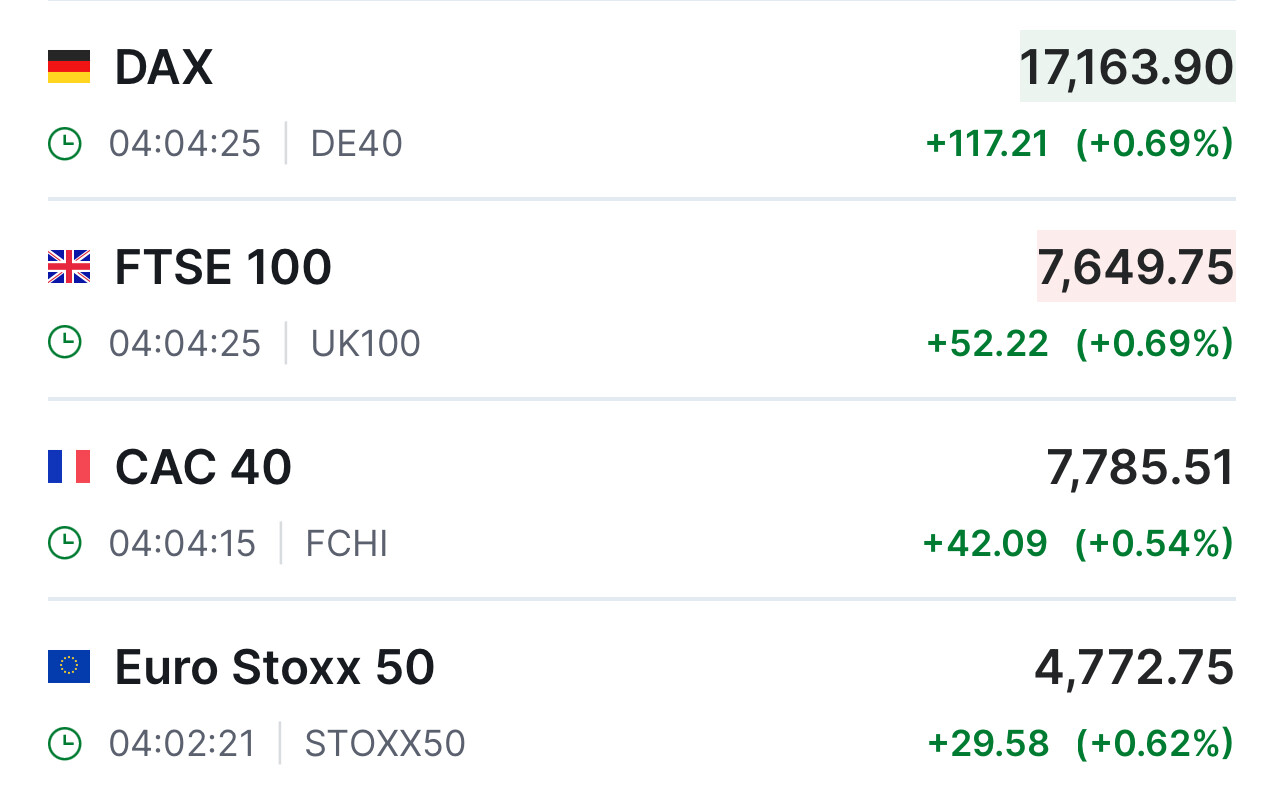This screenshot has height=786, width=1284.
Task: Click the clock icon in the Euro Stoxx 50 row
Action: pos(65,744)
